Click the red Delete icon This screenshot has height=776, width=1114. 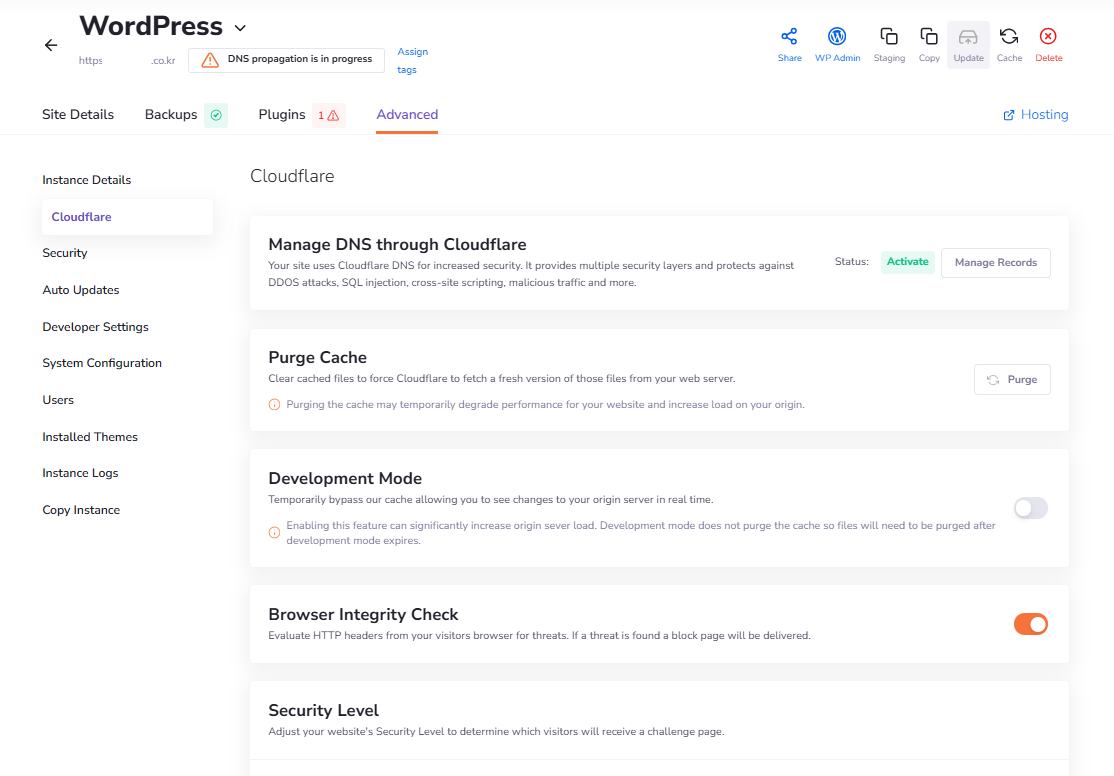[1048, 36]
